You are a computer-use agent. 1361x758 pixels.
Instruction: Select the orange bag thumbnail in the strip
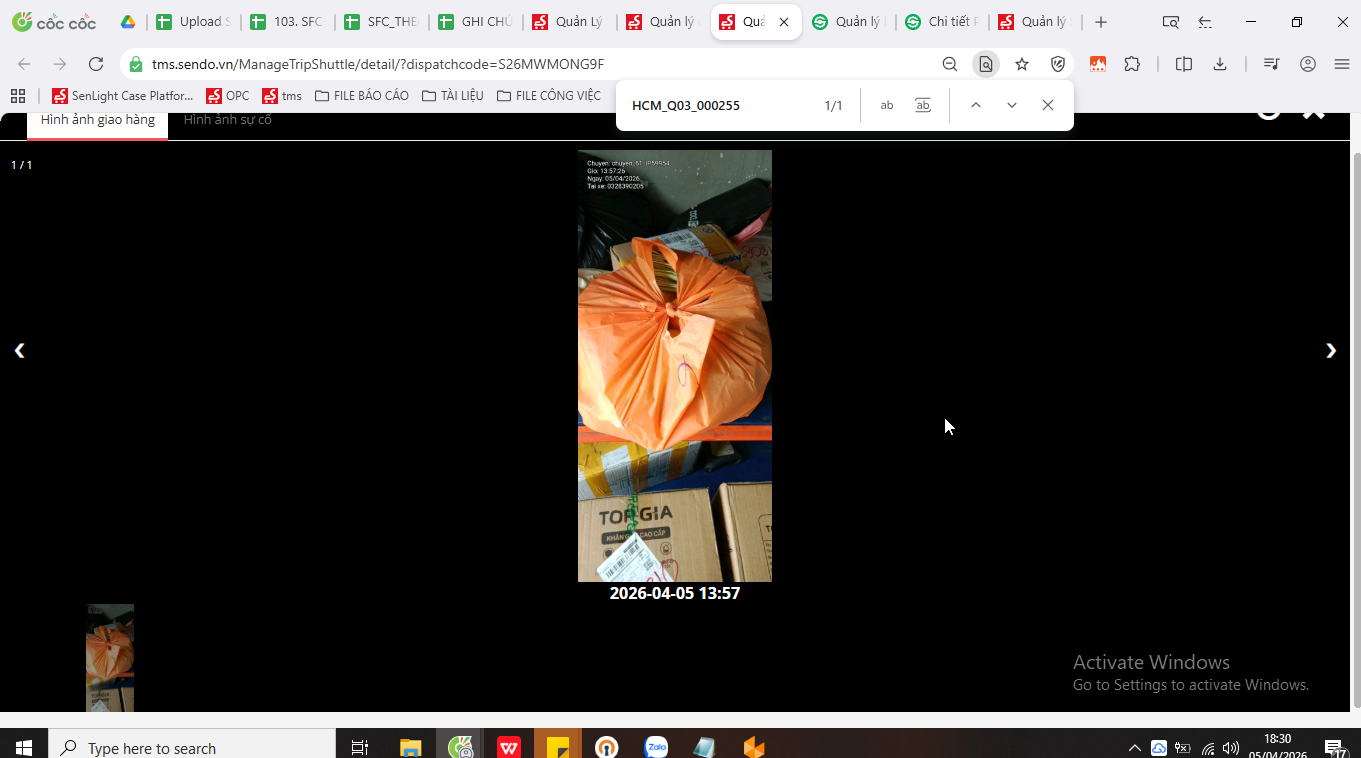[110, 658]
